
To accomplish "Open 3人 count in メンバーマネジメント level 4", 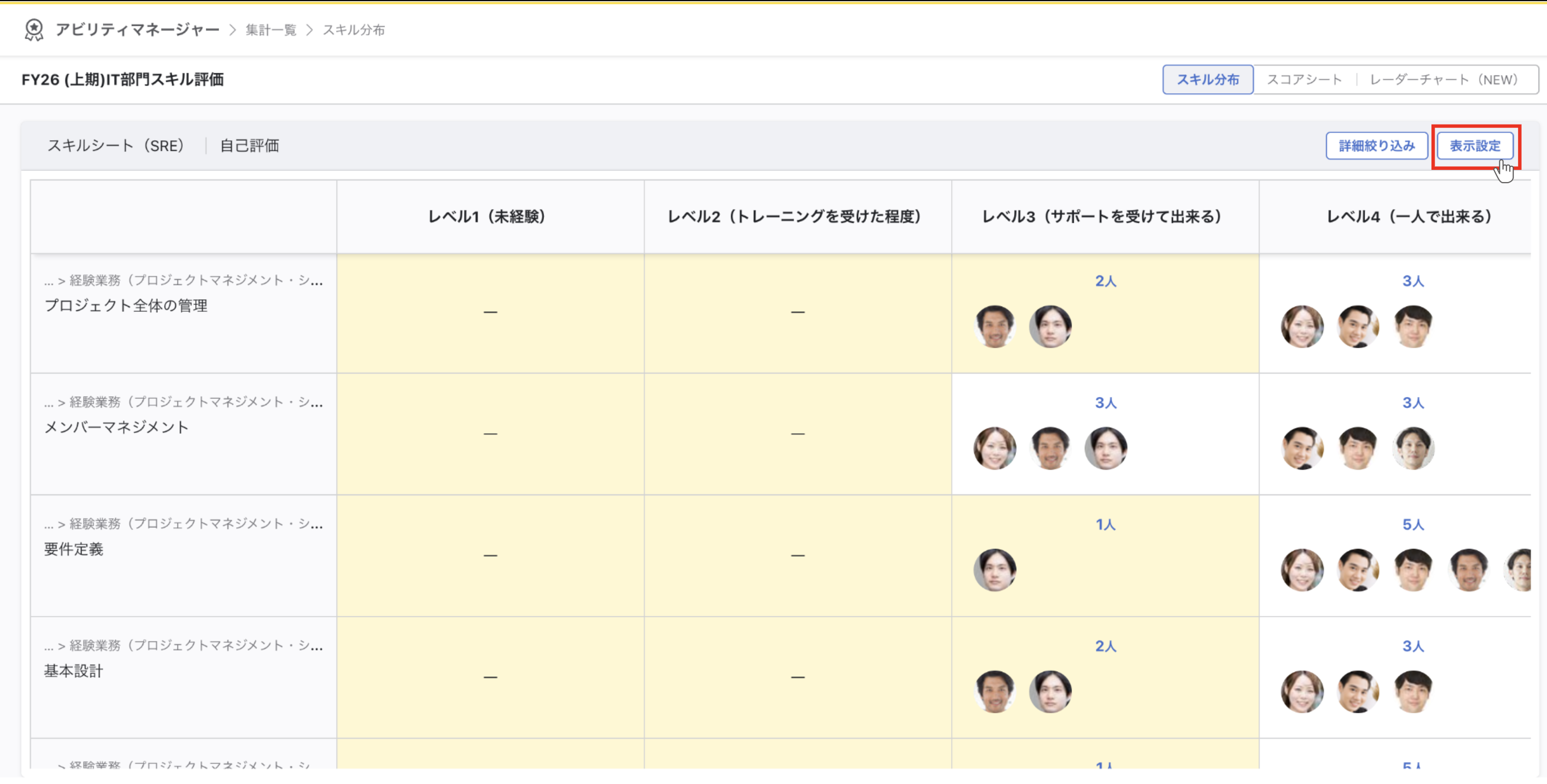I will [1413, 403].
